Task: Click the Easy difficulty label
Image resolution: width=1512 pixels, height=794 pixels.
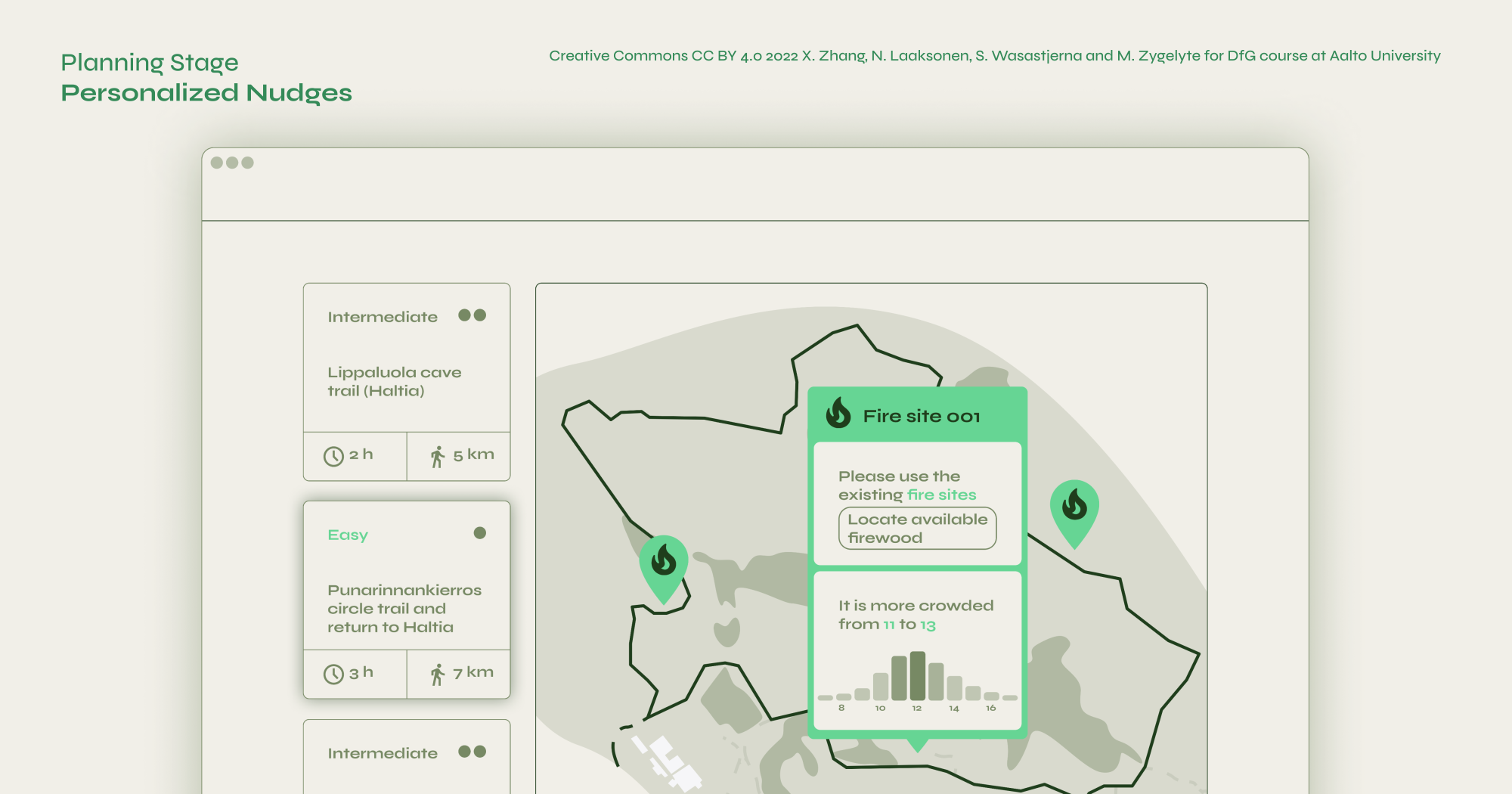Action: click(348, 535)
